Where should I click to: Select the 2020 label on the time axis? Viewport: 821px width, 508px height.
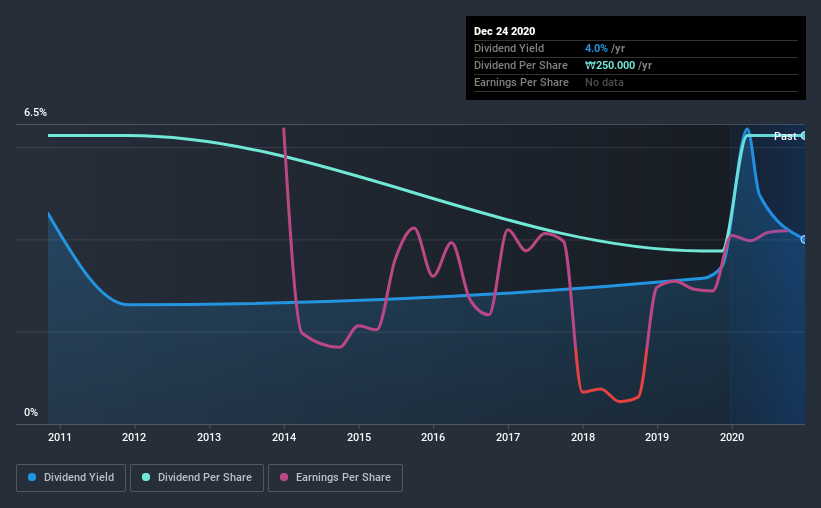click(732, 437)
